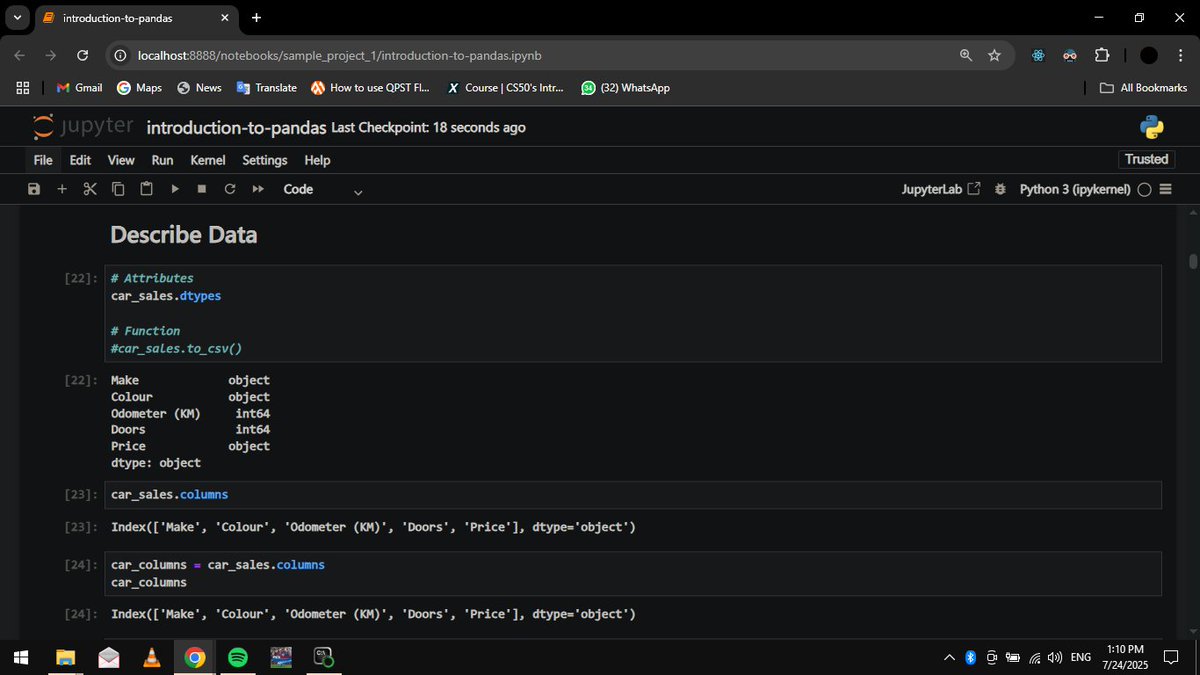
Task: Open the Settings menu
Action: point(265,160)
